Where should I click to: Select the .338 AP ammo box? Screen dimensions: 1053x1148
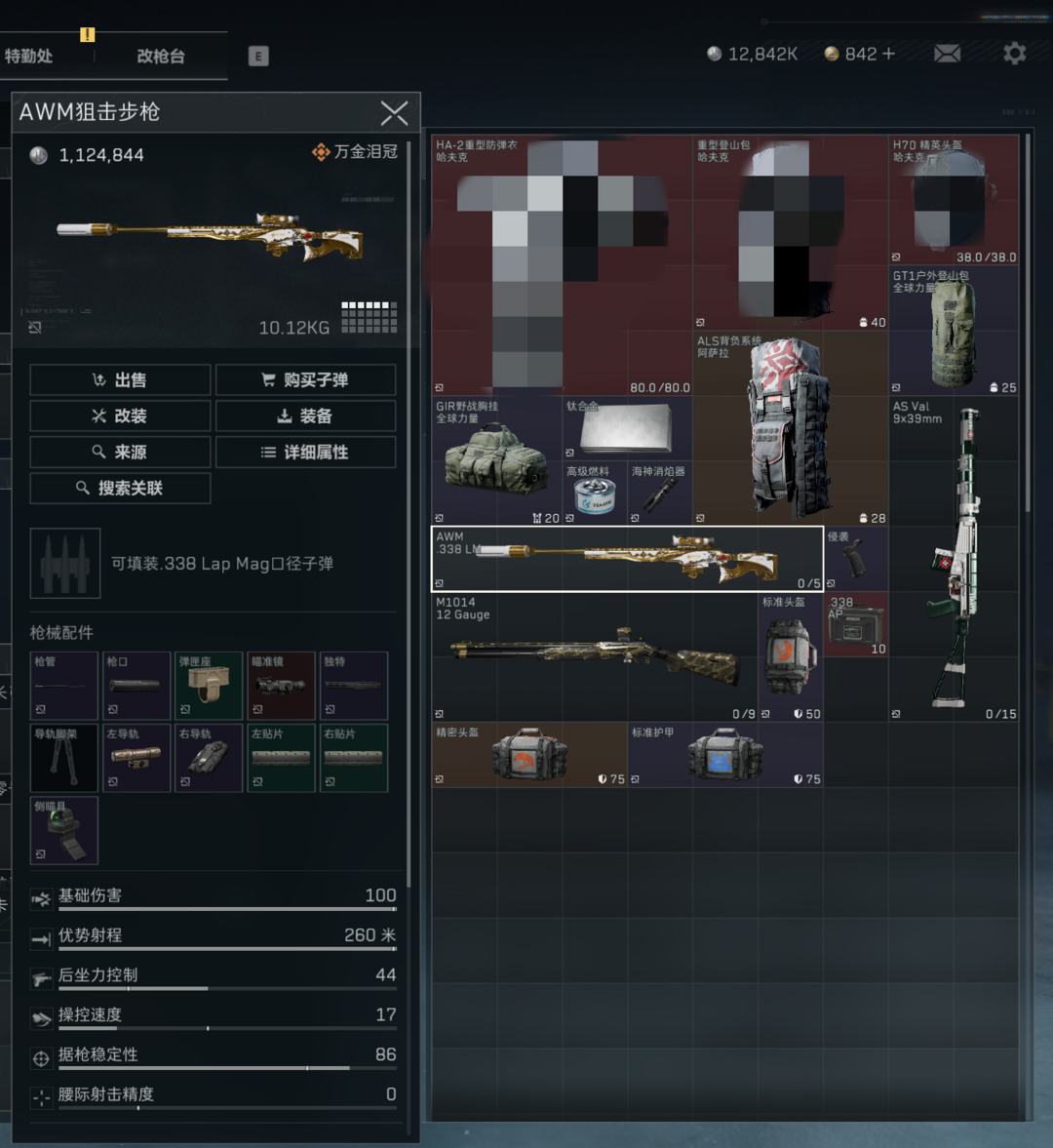(x=856, y=624)
